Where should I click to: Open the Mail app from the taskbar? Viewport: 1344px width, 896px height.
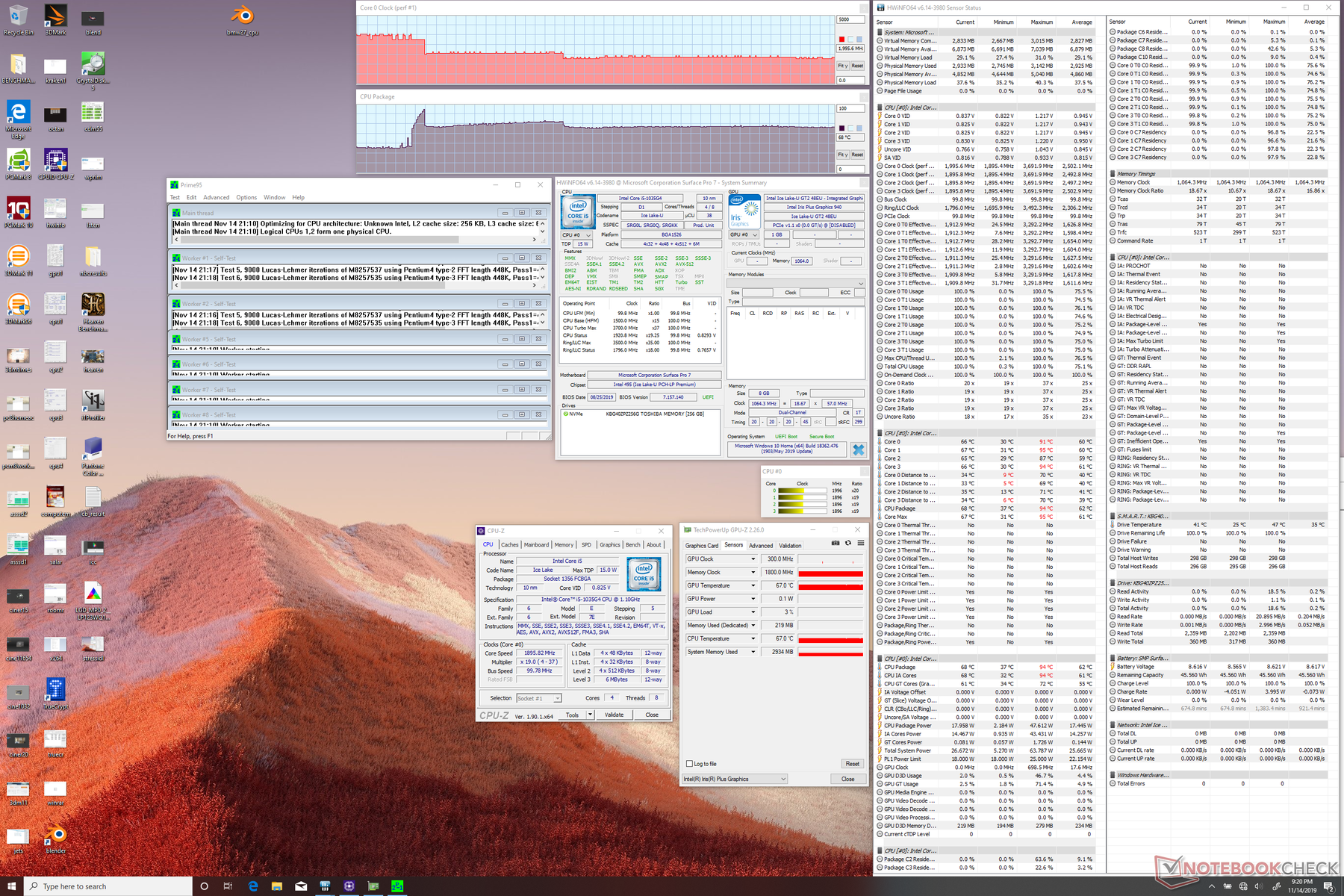(300, 886)
